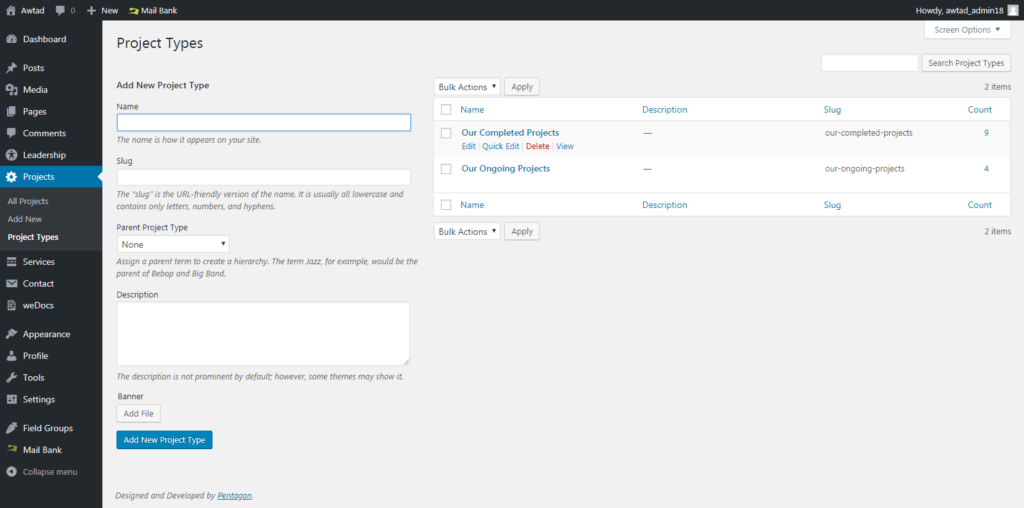This screenshot has height=508, width=1024.
Task: Click the Posts pushpin icon
Action: (12, 68)
